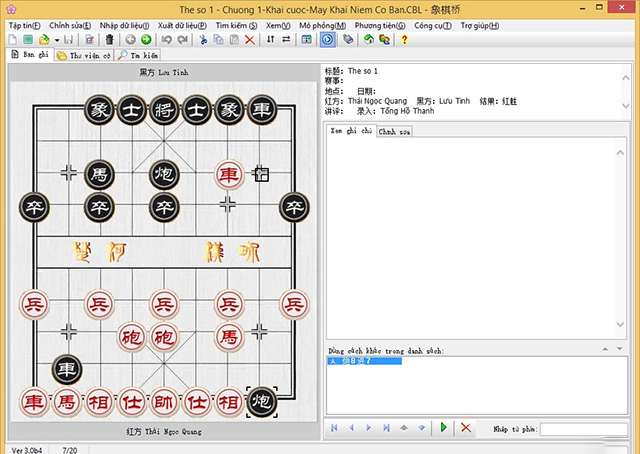Click the yellow question mark help icon

404,39
